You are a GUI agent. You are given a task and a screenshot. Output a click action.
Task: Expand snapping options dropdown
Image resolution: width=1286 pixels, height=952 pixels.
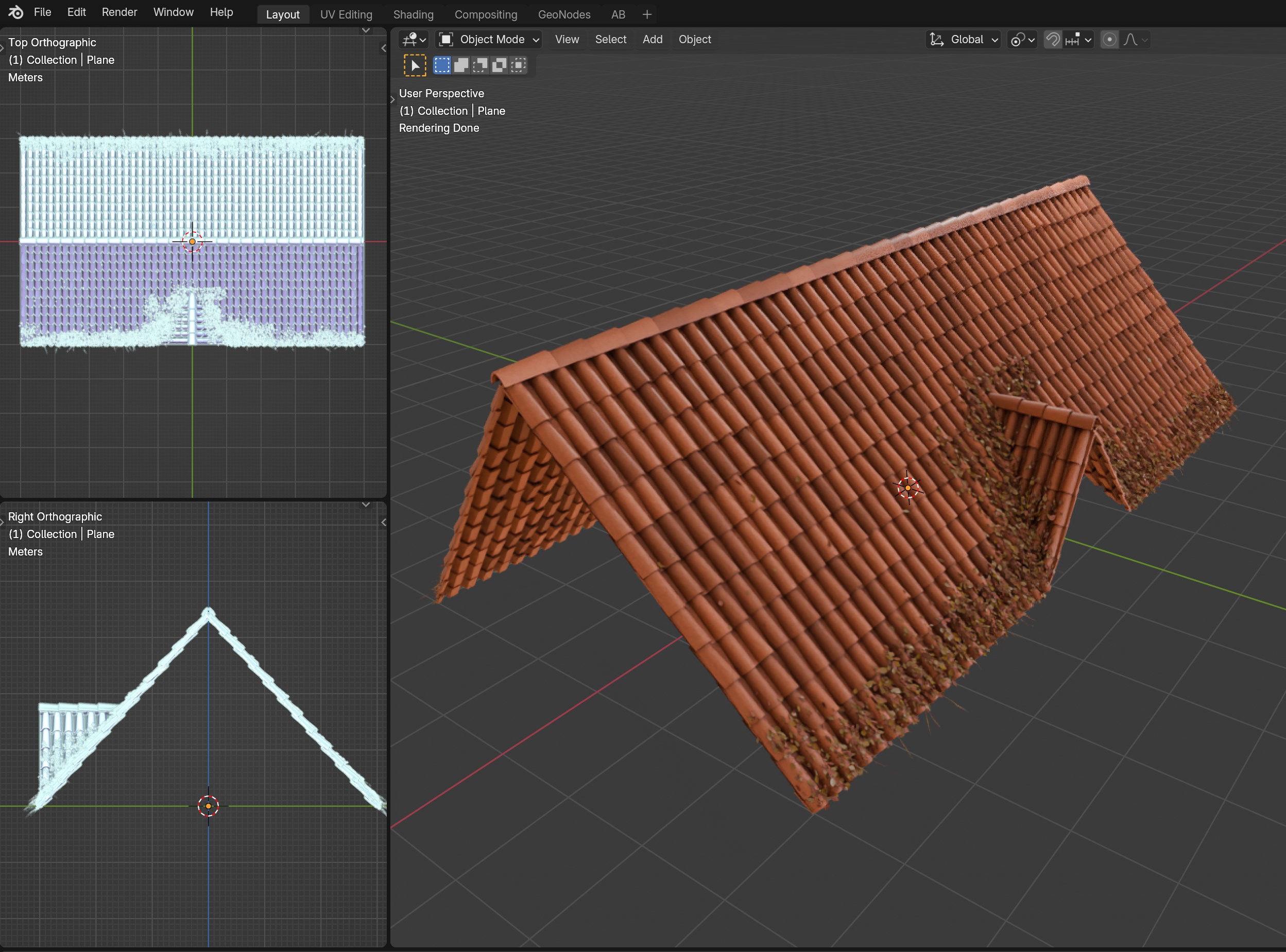[x=1078, y=39]
